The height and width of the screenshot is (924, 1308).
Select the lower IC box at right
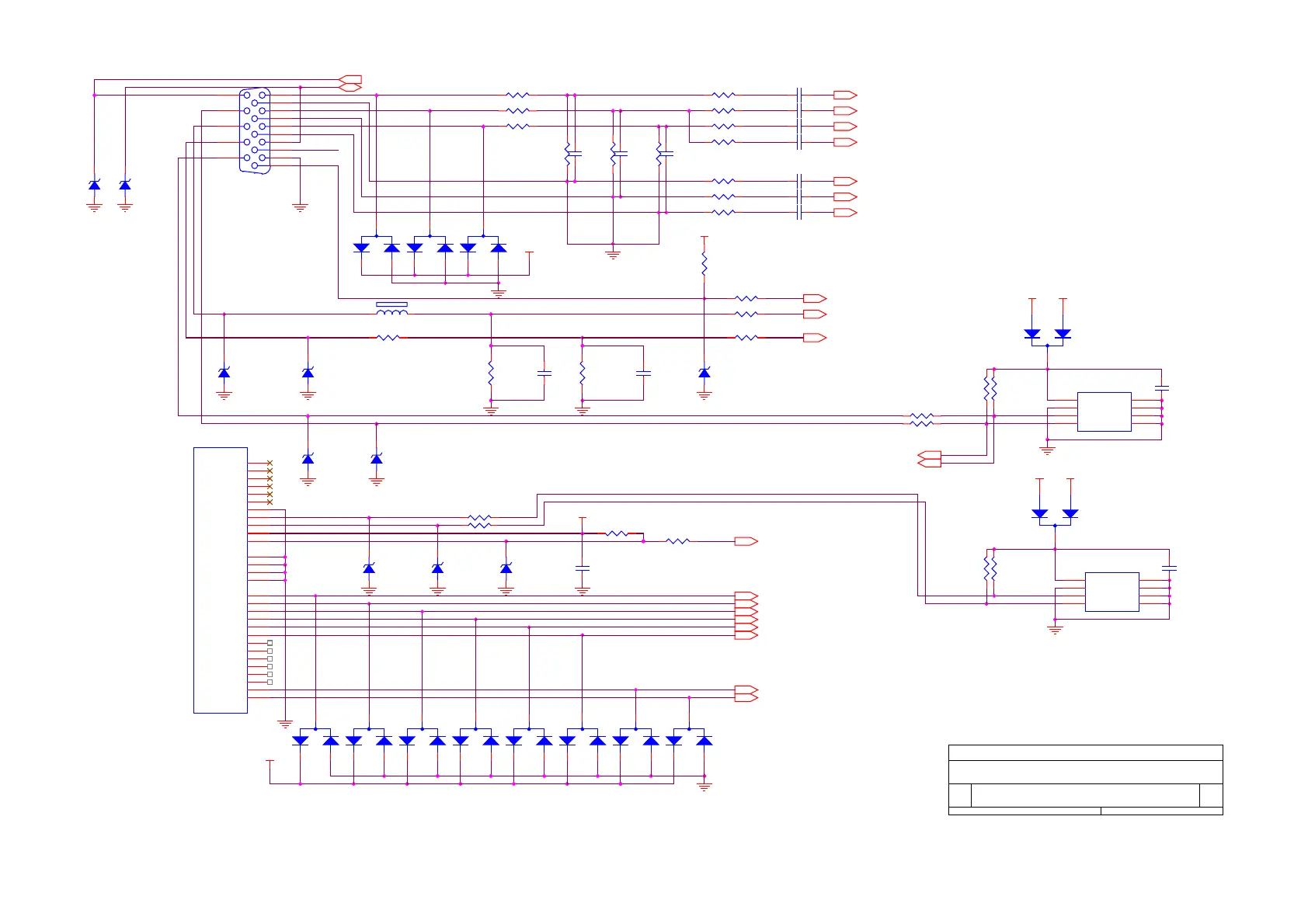1111,592
